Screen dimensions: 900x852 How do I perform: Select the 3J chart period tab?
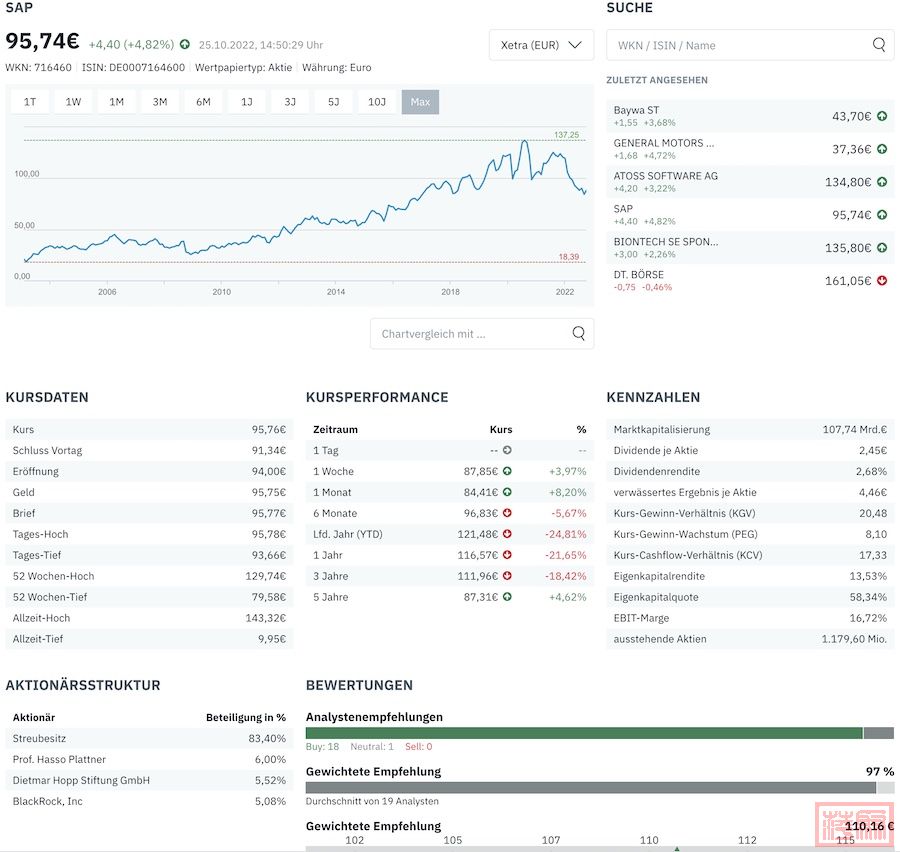coord(290,102)
